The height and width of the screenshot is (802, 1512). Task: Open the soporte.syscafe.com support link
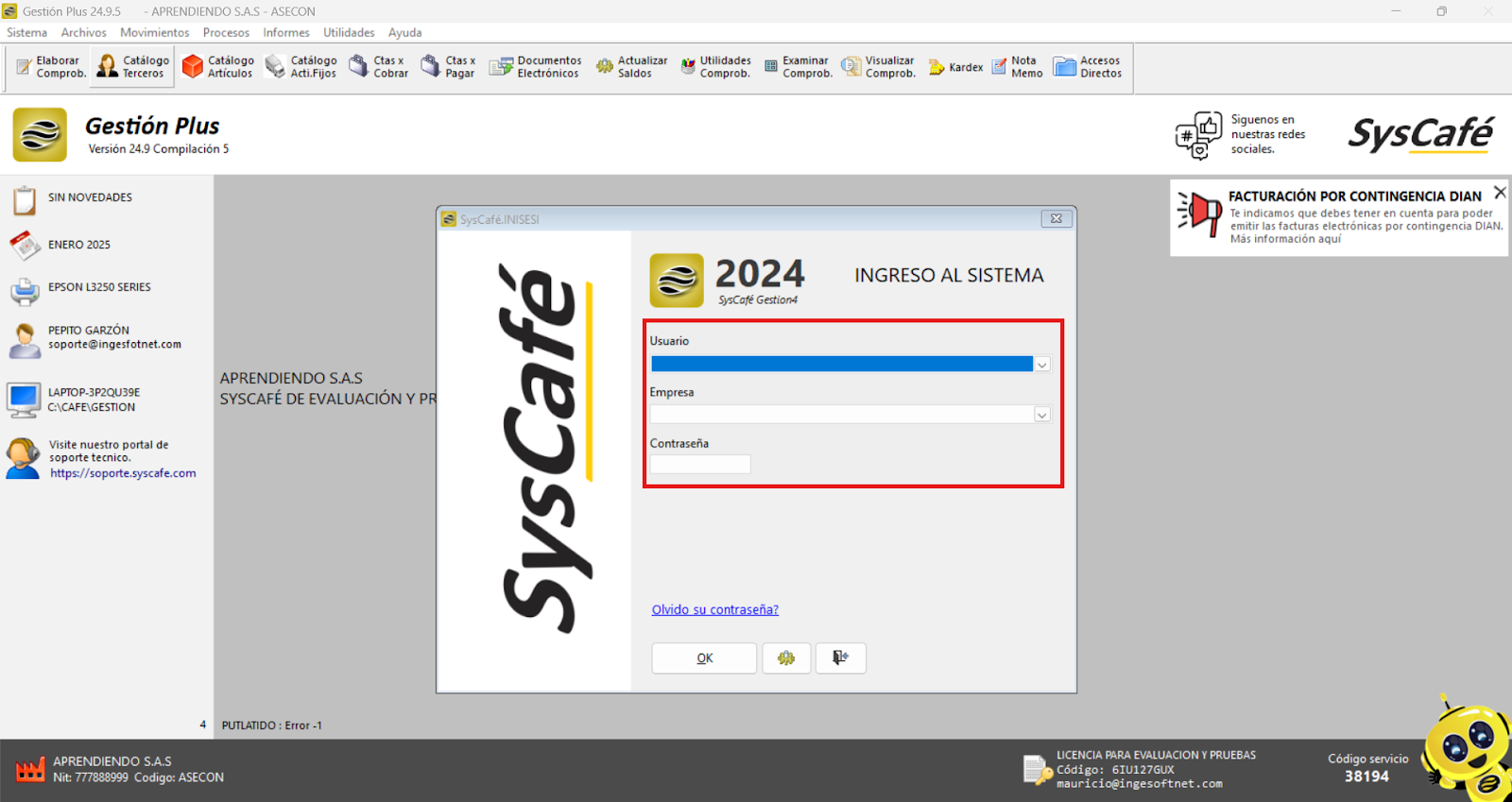pyautogui.click(x=123, y=473)
